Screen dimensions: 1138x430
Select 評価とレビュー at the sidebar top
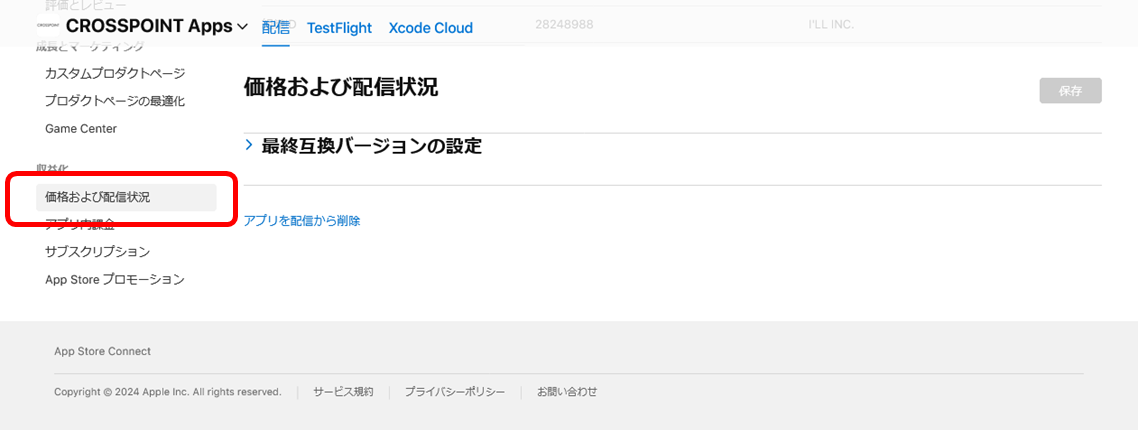(x=86, y=6)
